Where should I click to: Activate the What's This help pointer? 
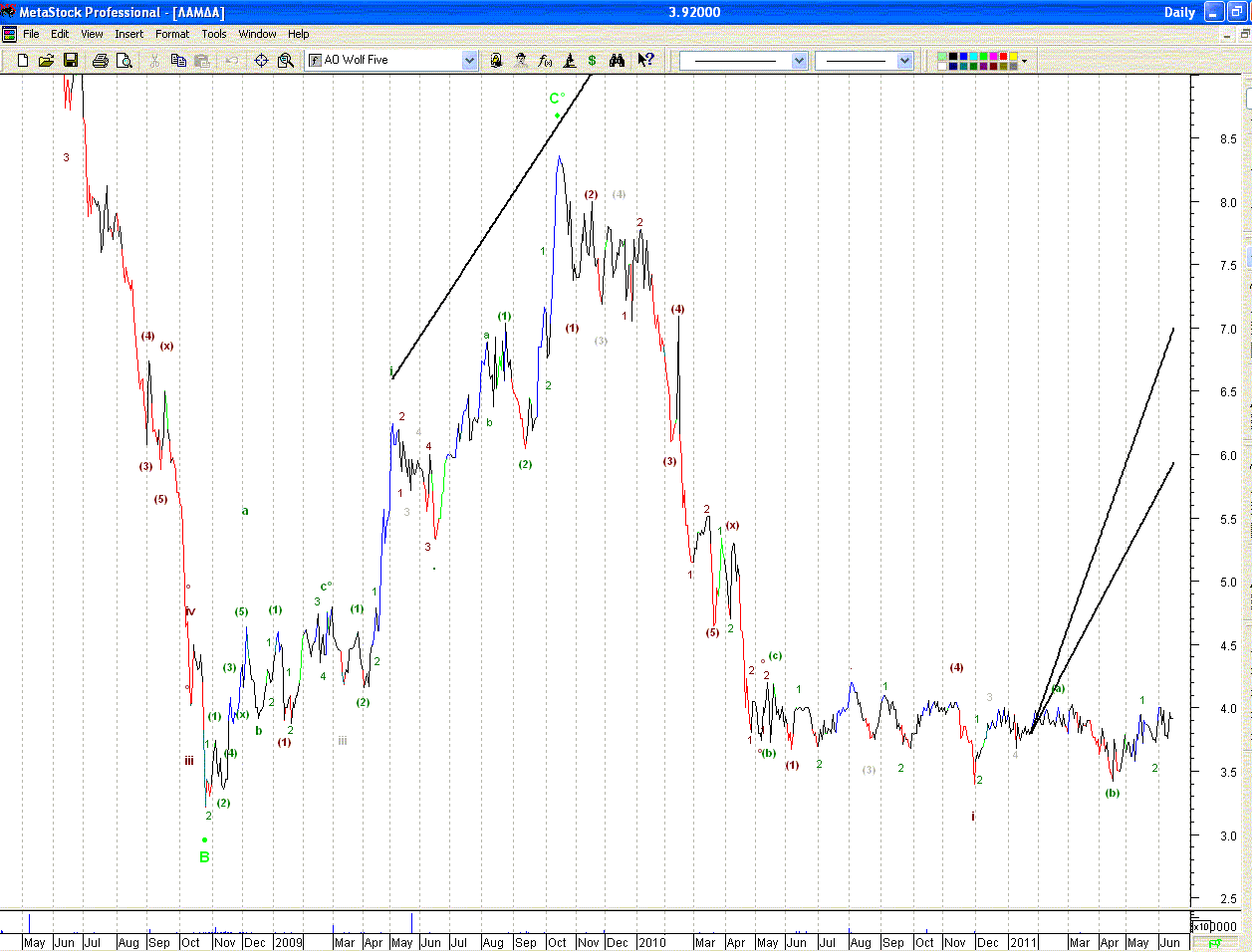tap(646, 61)
